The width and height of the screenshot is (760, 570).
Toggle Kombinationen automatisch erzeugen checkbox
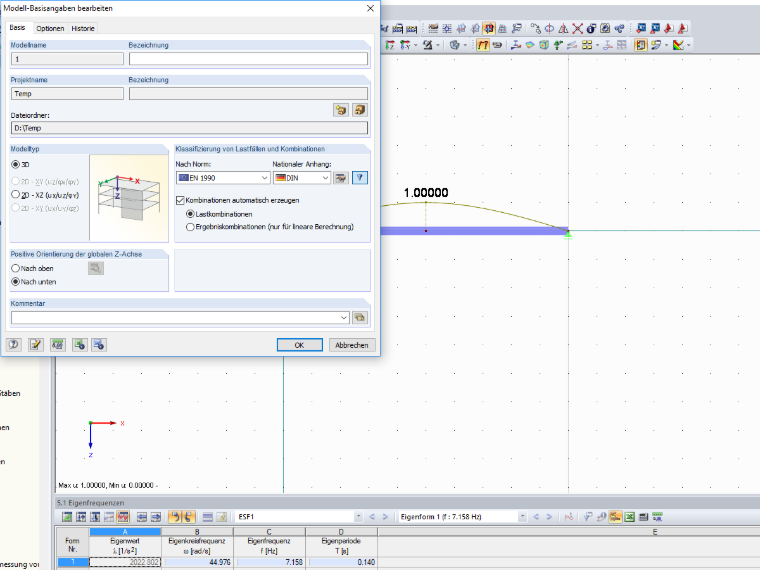pyautogui.click(x=180, y=200)
